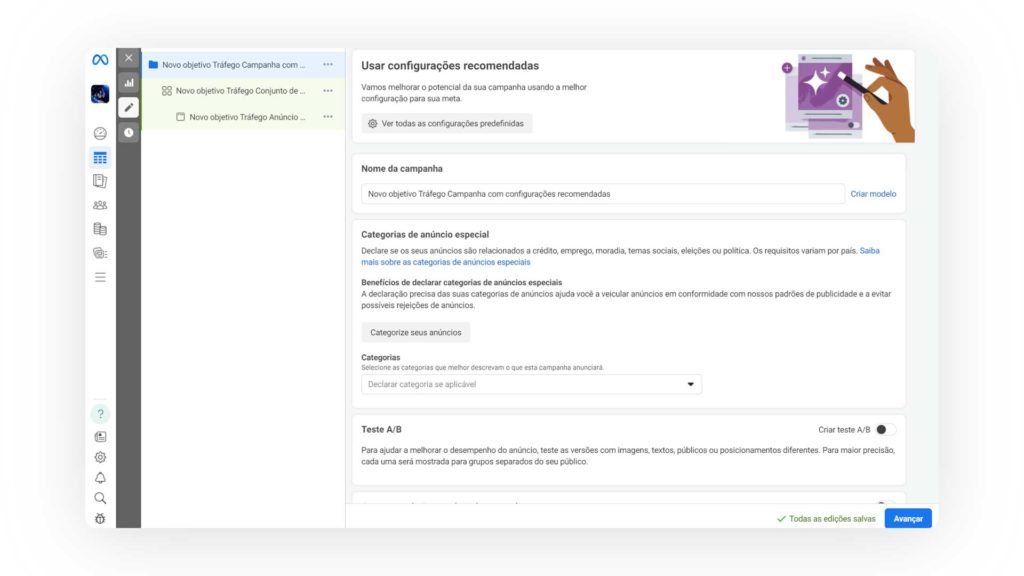This screenshot has height=576, width=1024.
Task: Open more options for the Anúncio row
Action: coord(328,117)
